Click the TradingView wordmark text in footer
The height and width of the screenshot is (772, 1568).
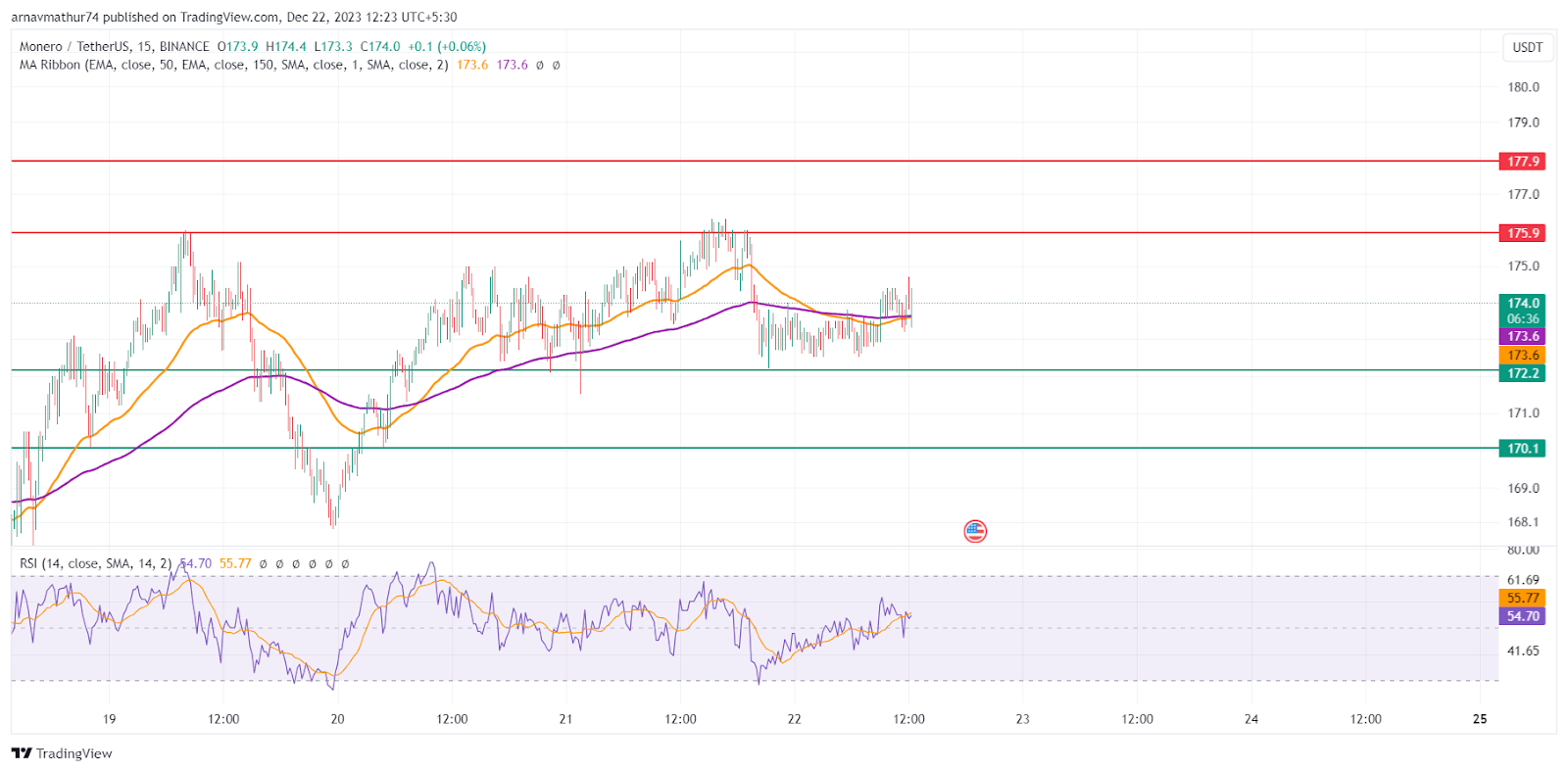(74, 753)
